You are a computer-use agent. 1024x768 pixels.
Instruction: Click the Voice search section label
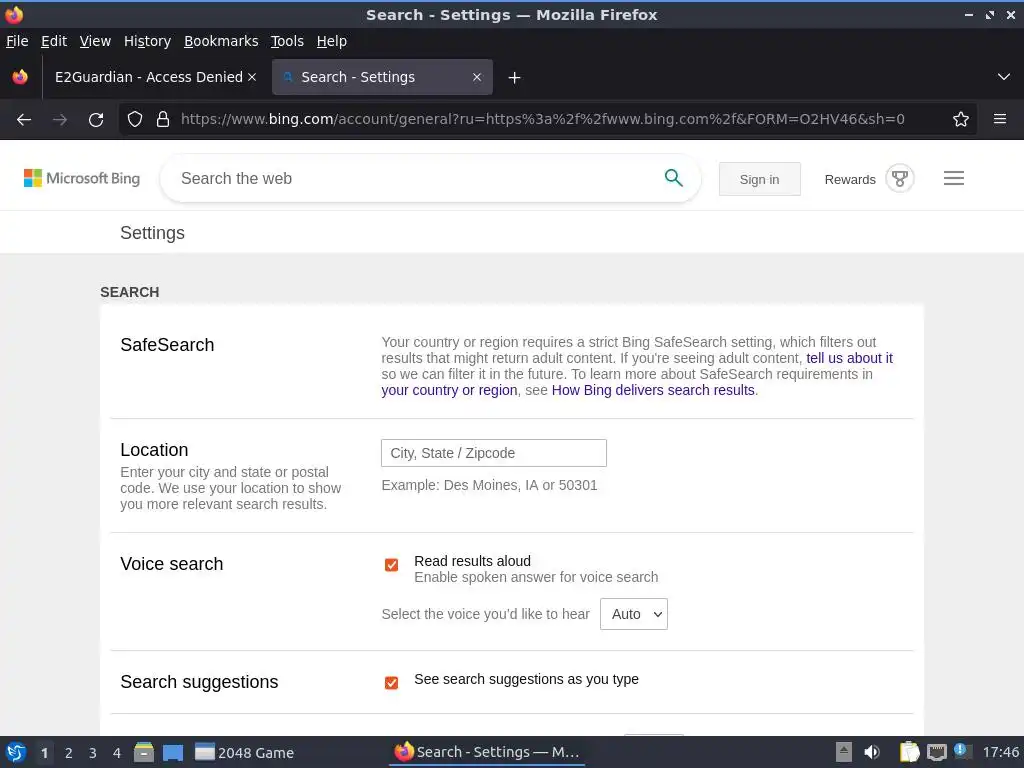[172, 564]
